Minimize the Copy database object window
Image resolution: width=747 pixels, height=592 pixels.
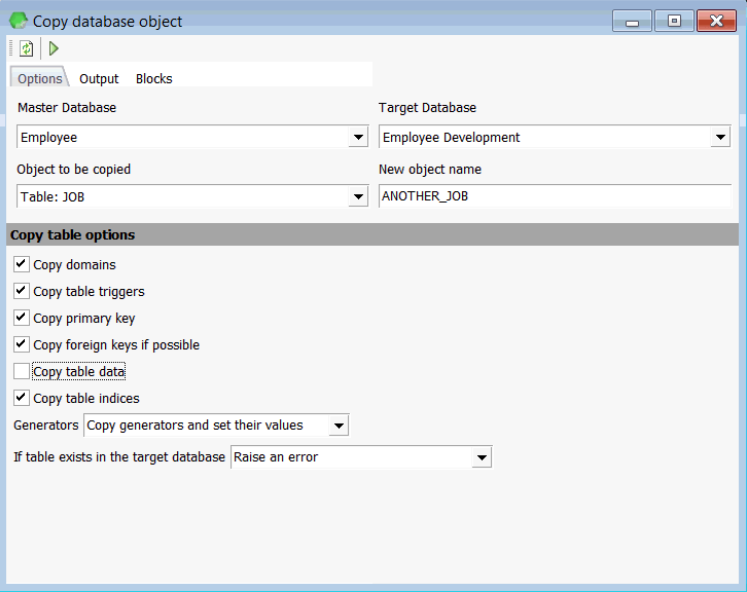coord(631,20)
